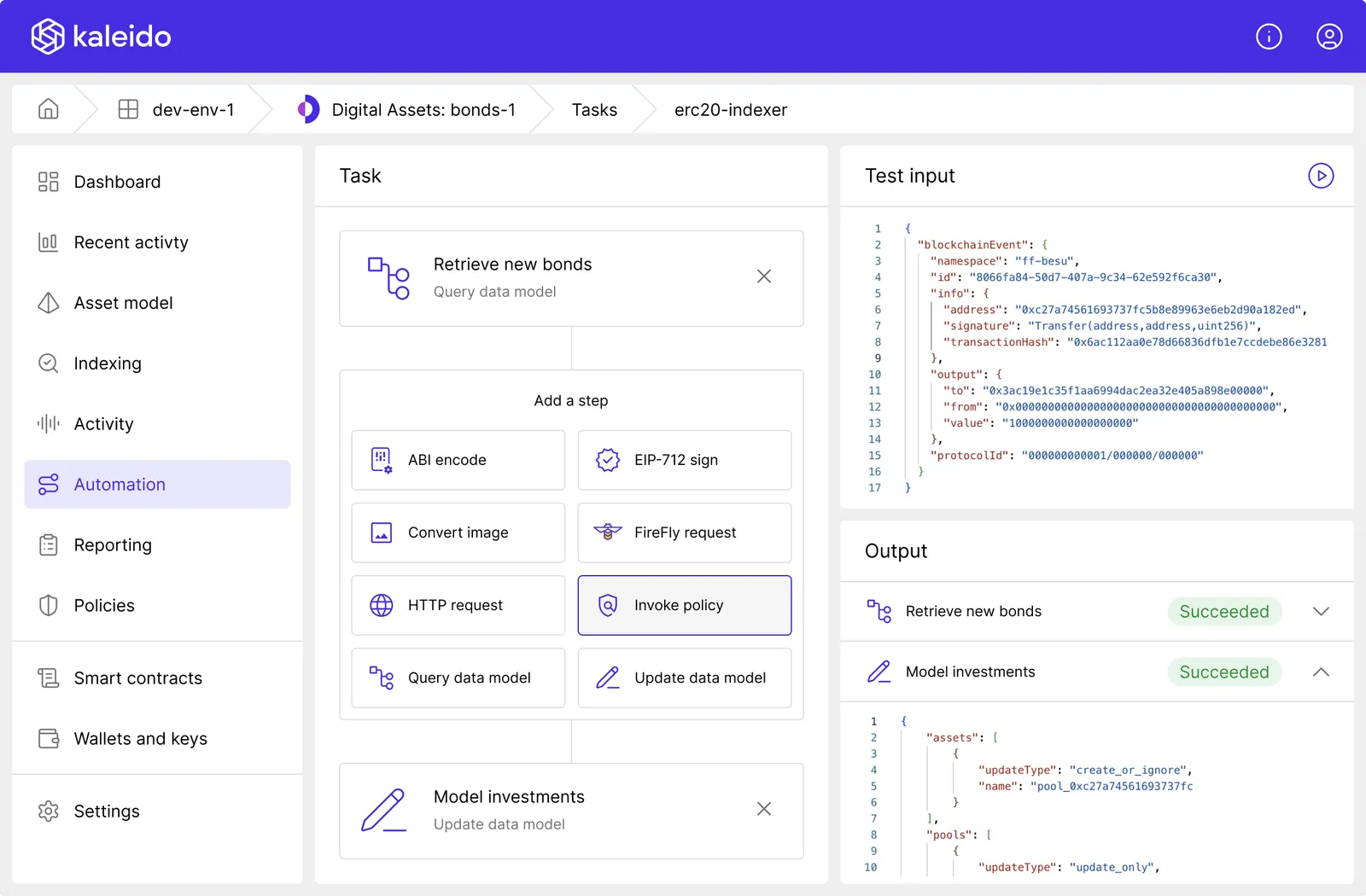
Task: Remove the Retrieve new bonds step
Action: [763, 276]
